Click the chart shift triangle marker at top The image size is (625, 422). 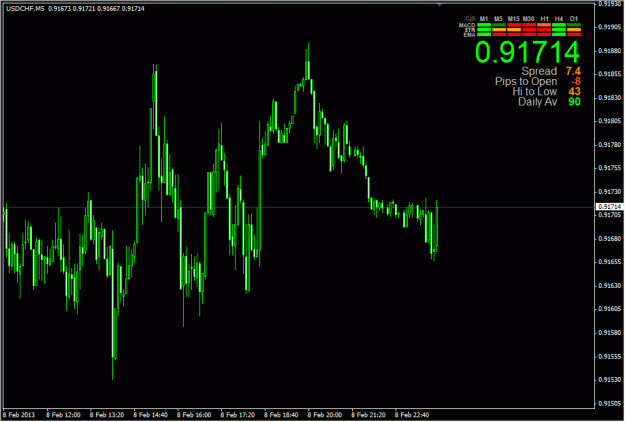tap(439, 5)
